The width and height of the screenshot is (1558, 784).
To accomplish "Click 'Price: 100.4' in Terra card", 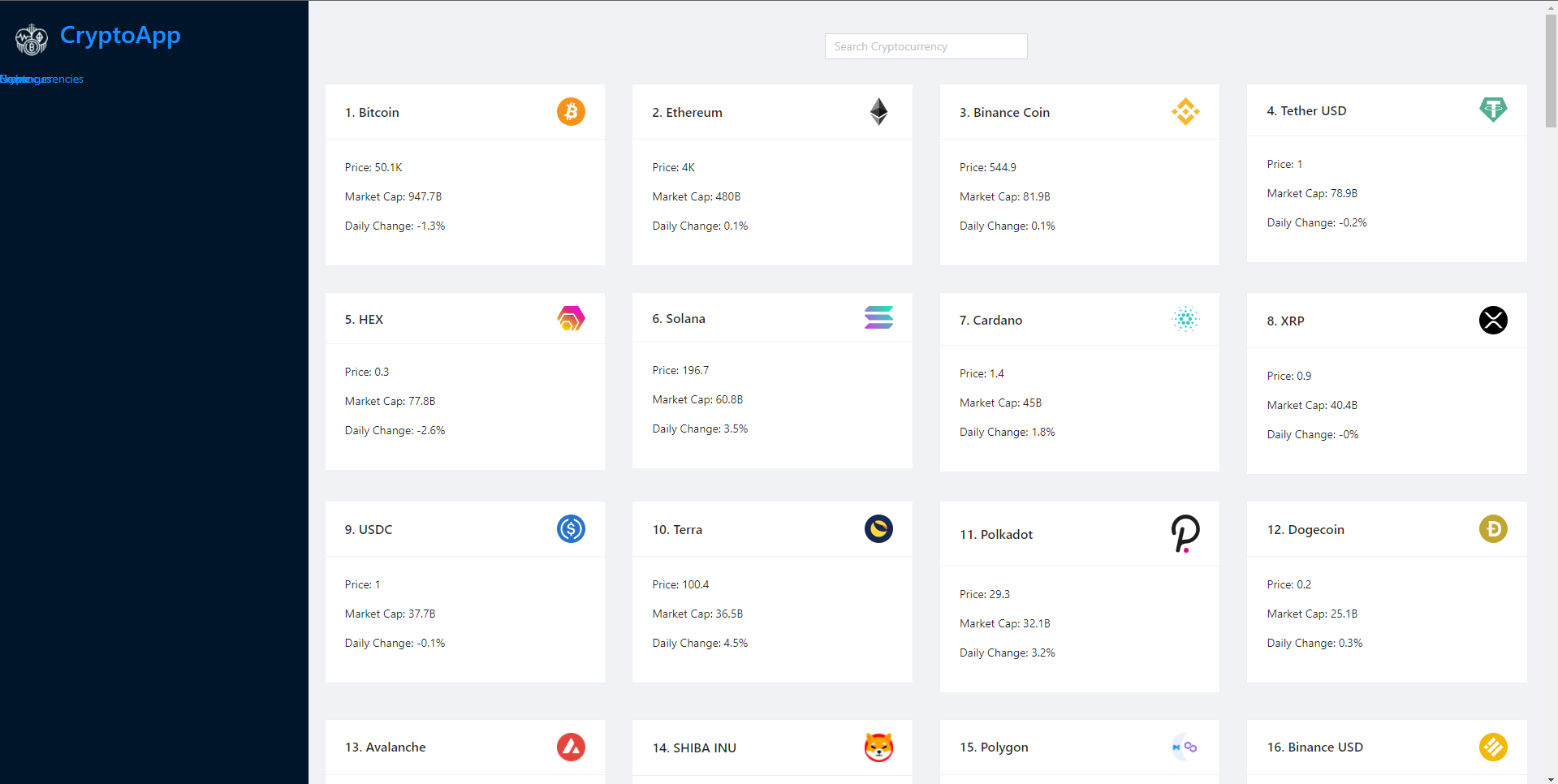I will pos(680,584).
